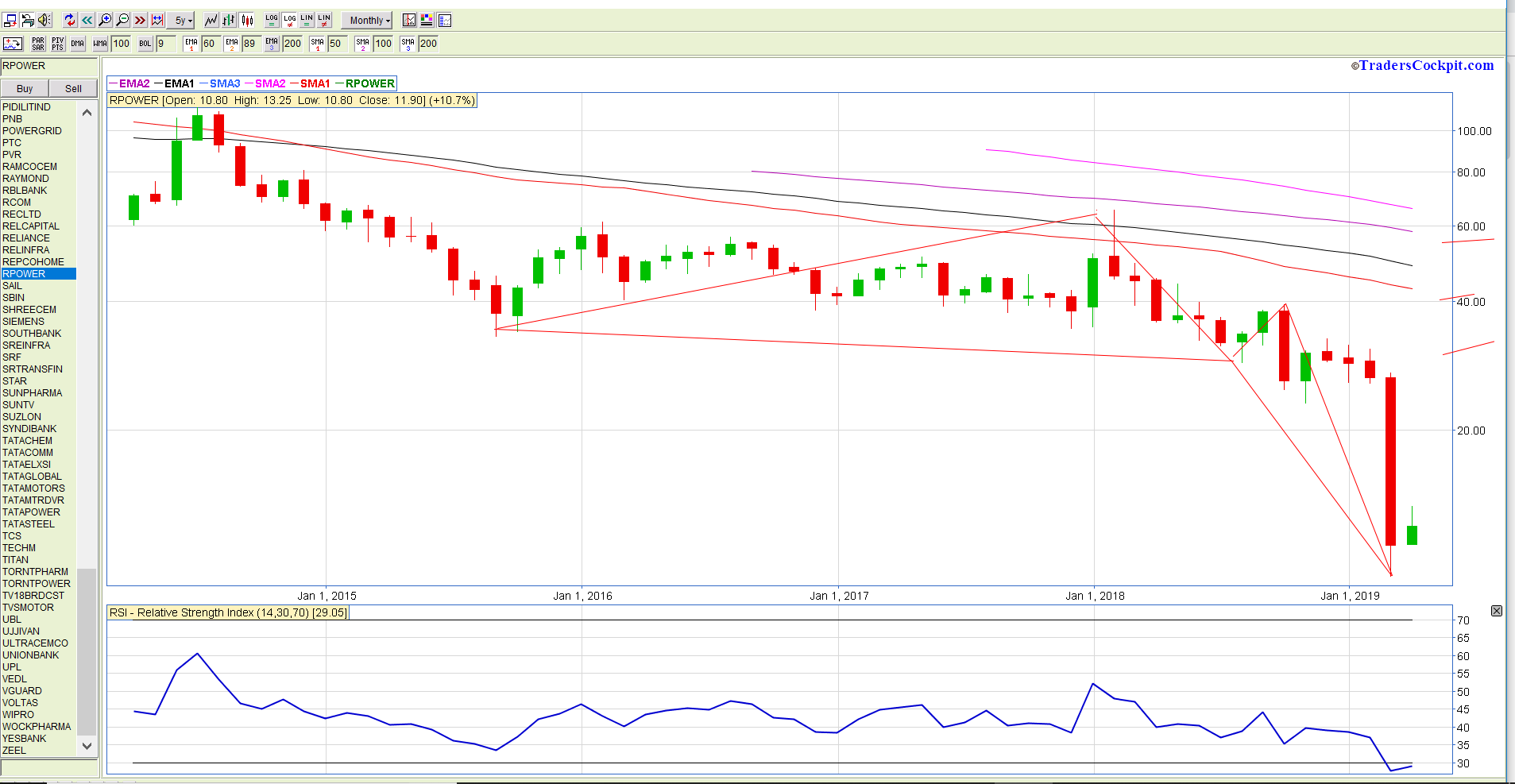This screenshot has width=1515, height=784.
Task: Open the Monthly interval dropdown
Action: pyautogui.click(x=369, y=21)
